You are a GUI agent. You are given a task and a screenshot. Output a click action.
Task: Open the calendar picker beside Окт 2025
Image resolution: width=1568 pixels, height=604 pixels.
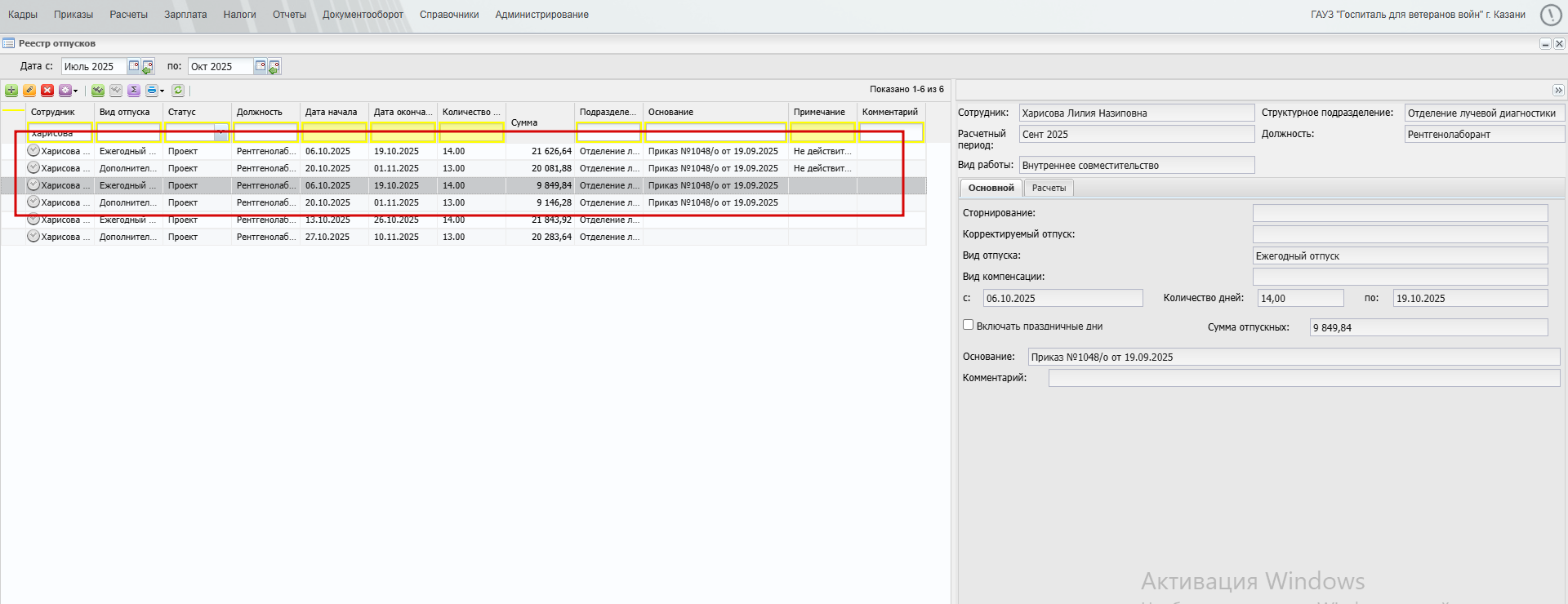(261, 66)
